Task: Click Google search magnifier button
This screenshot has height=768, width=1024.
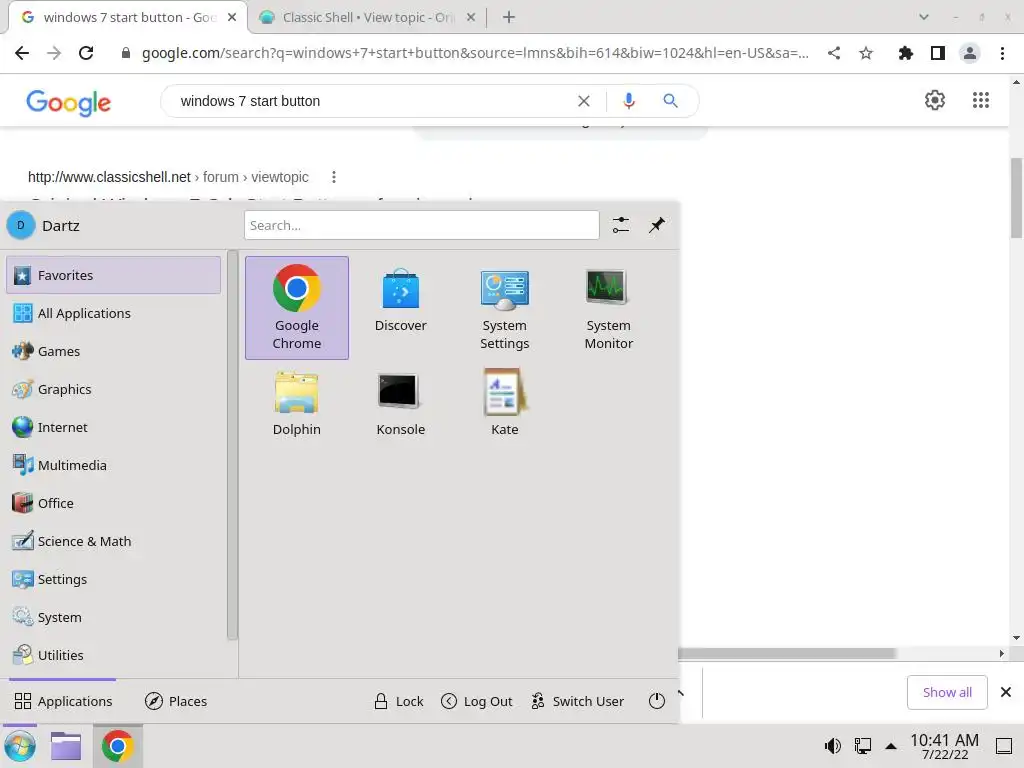Action: [670, 101]
